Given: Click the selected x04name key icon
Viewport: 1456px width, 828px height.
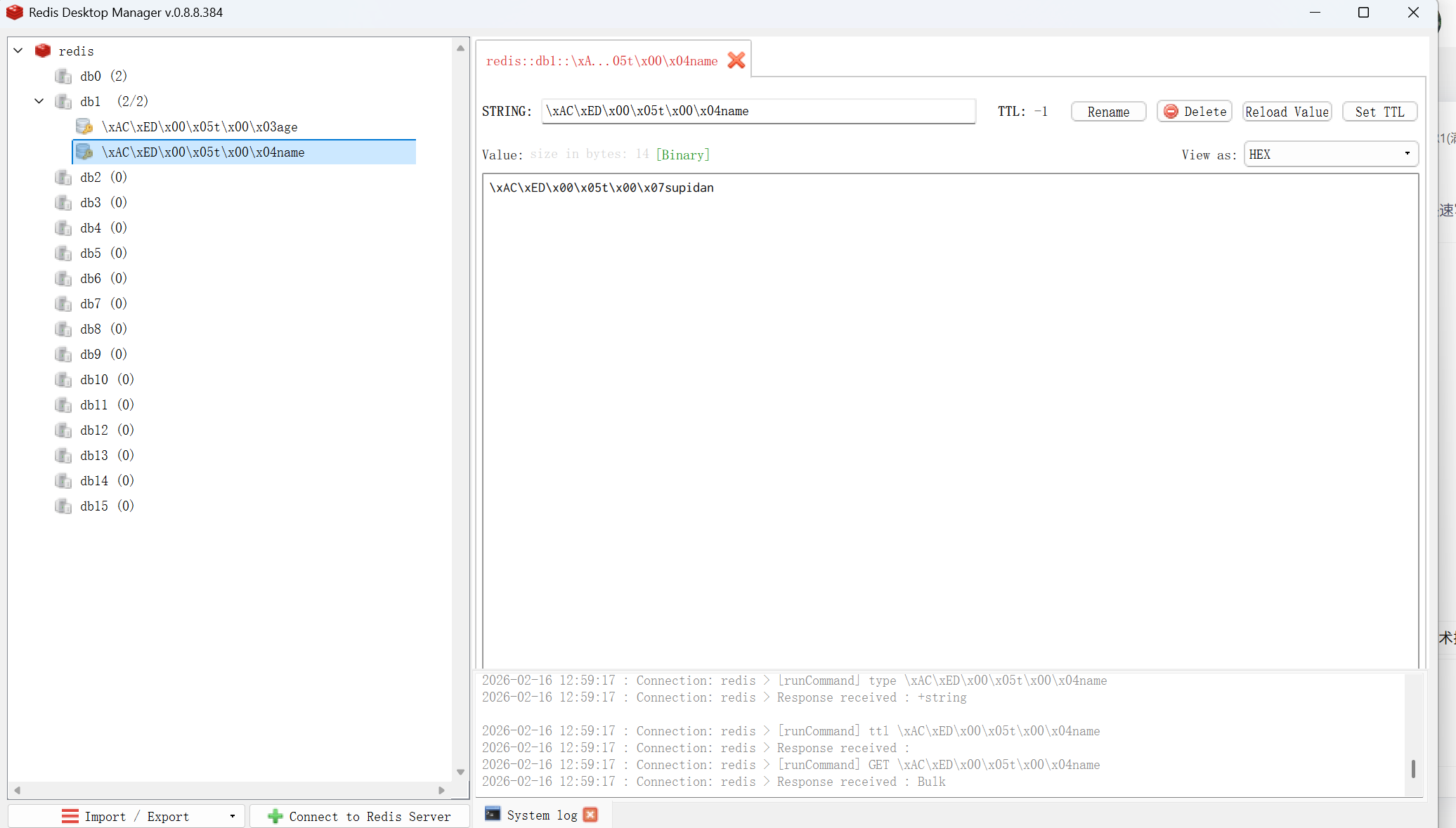Looking at the screenshot, I should coord(84,152).
